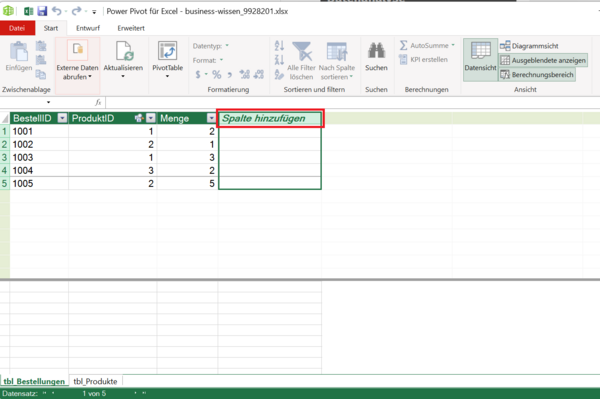The height and width of the screenshot is (399, 600).
Task: Select the tbl_Bestellungen sheet tab
Action: [x=34, y=381]
